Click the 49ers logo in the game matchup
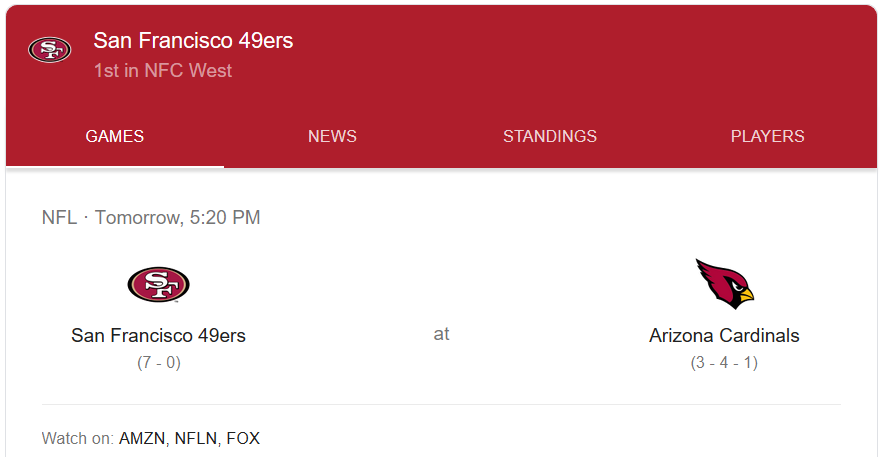883x457 pixels. tap(158, 285)
